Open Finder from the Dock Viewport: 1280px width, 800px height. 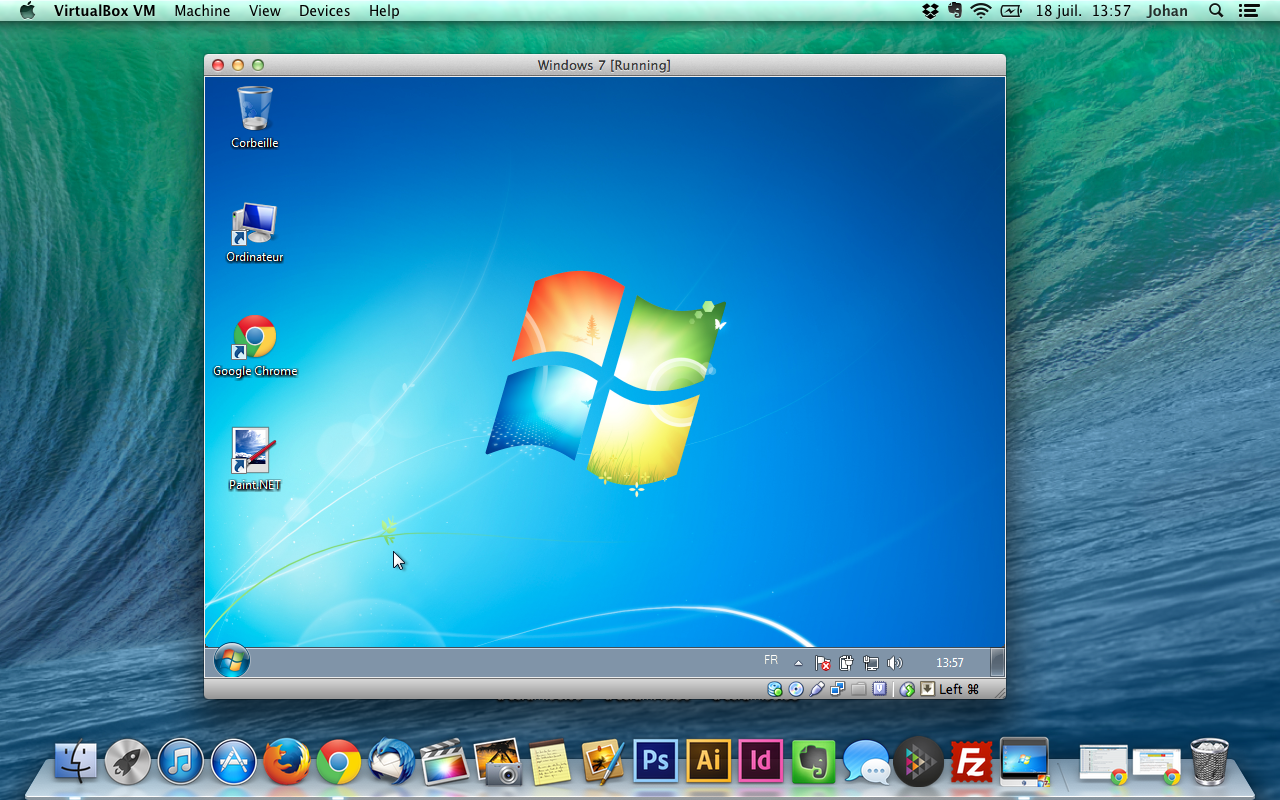(76, 763)
